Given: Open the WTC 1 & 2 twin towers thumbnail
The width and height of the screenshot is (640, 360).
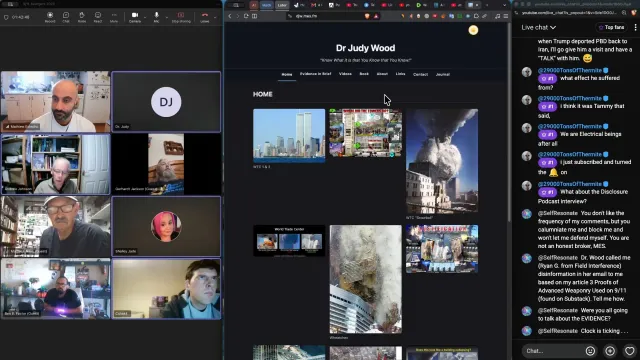Looking at the screenshot, I should [x=289, y=136].
